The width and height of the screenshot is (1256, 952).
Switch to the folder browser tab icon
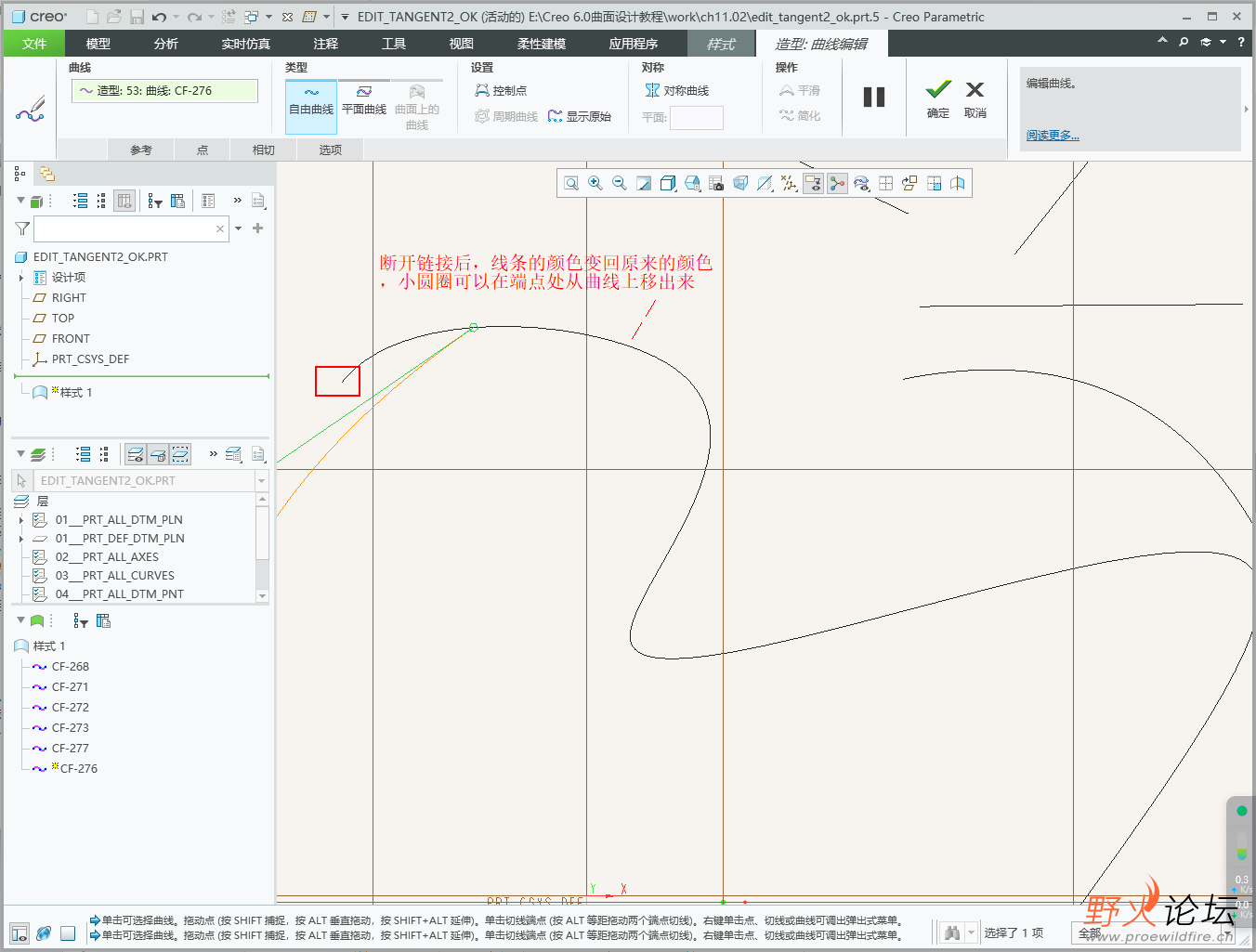pyautogui.click(x=46, y=174)
